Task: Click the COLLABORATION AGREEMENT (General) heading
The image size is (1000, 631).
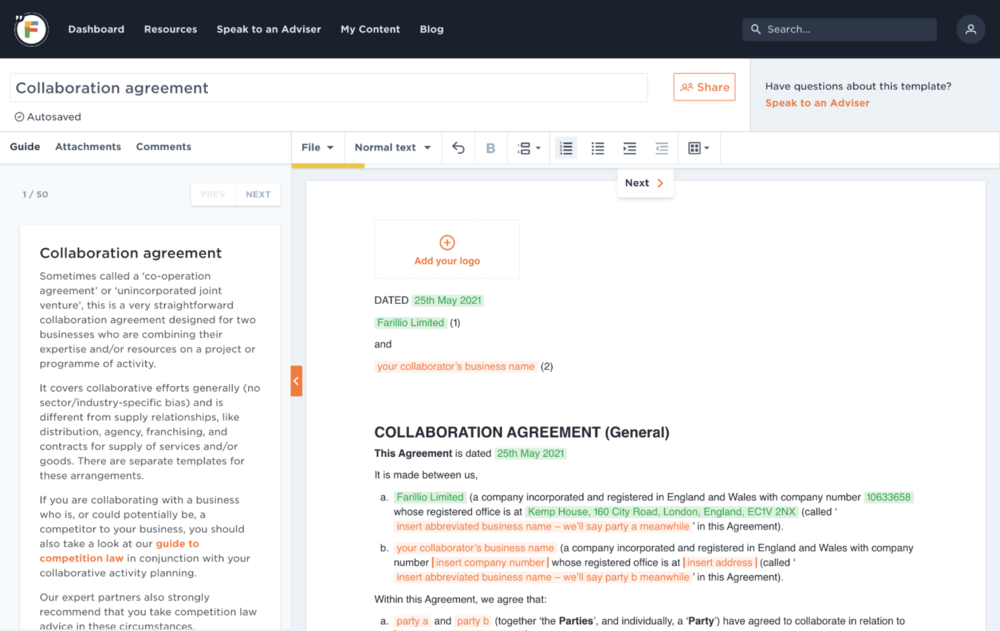Action: click(x=522, y=433)
